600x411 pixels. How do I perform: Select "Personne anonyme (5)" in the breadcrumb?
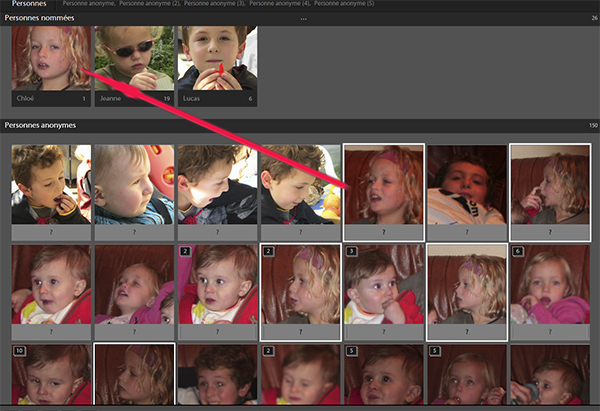coord(344,4)
